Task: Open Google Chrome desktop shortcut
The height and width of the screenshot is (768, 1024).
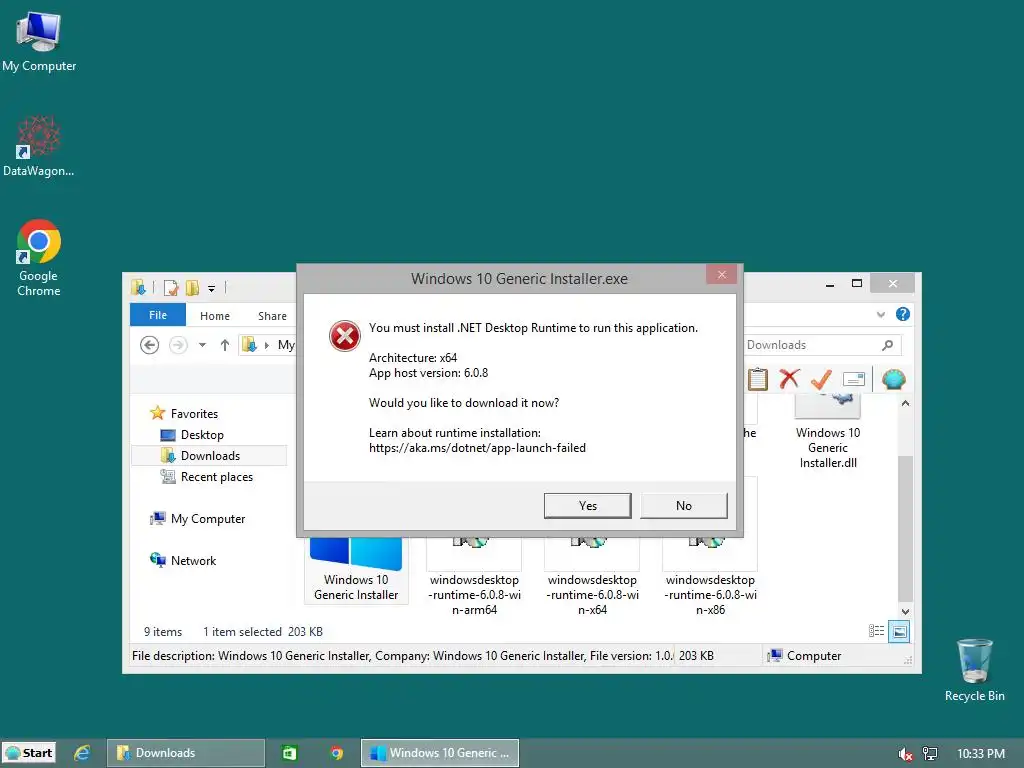Action: 39,258
